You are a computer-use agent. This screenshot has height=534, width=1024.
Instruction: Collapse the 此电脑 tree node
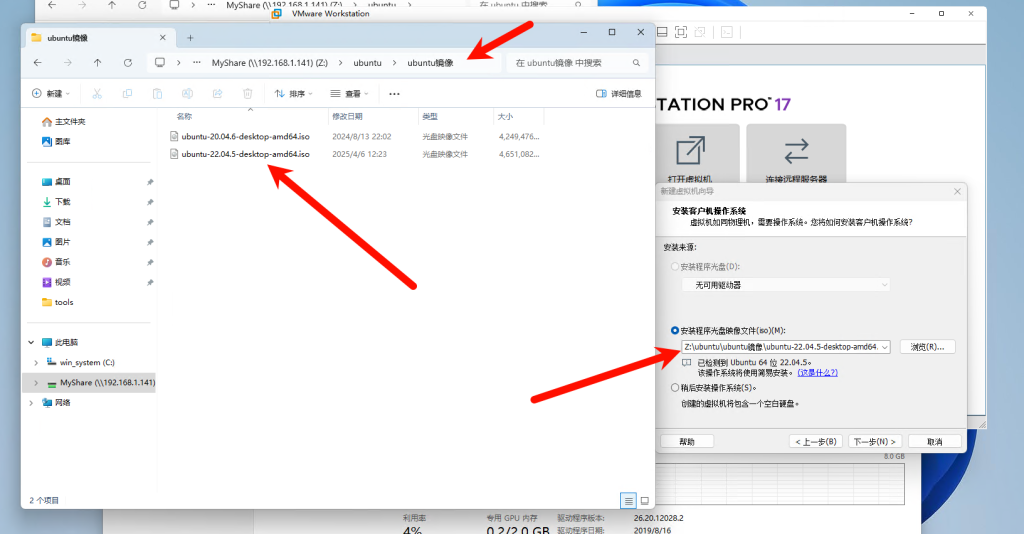coord(31,342)
